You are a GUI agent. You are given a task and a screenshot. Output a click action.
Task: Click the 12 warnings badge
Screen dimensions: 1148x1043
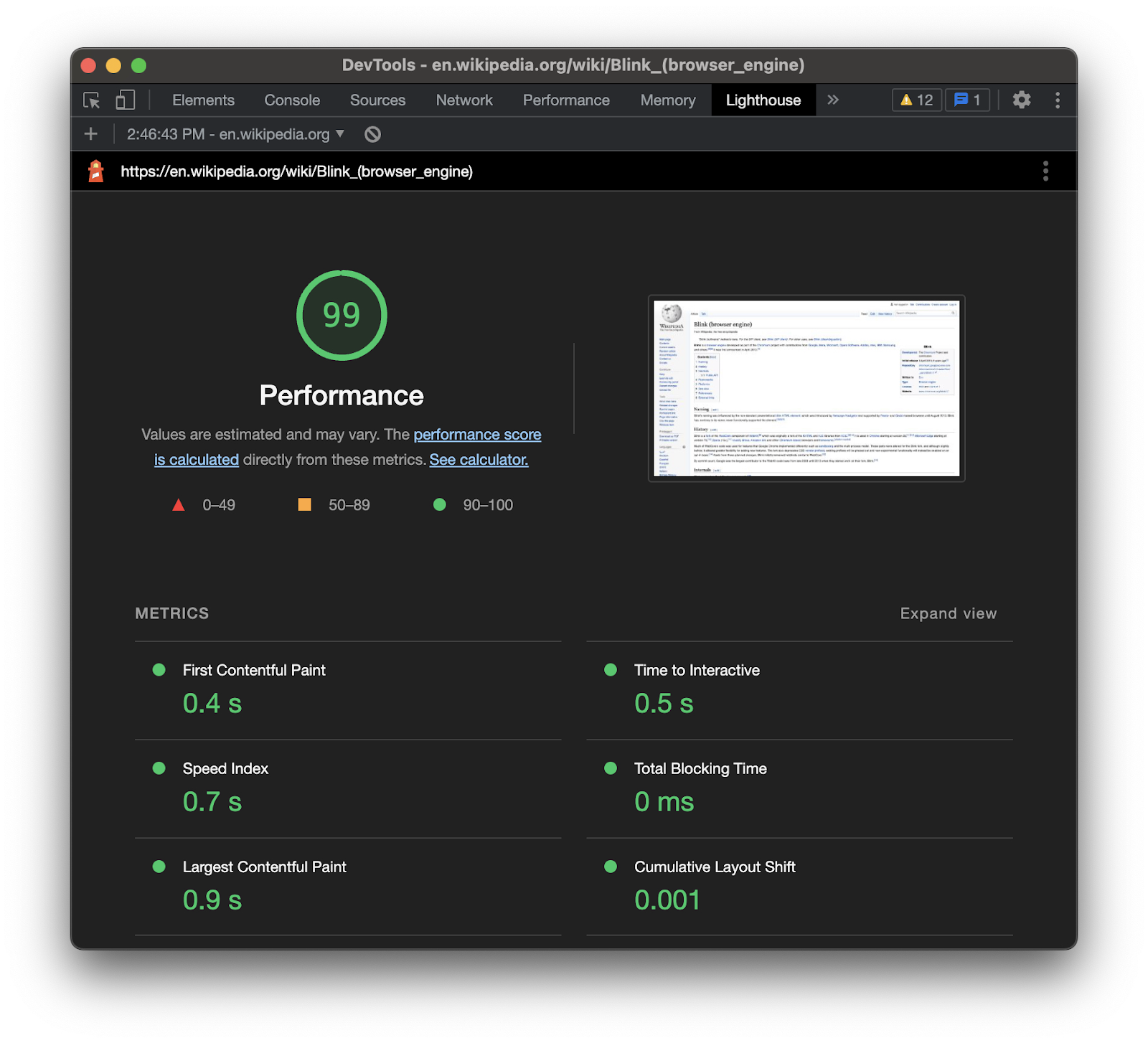916,100
